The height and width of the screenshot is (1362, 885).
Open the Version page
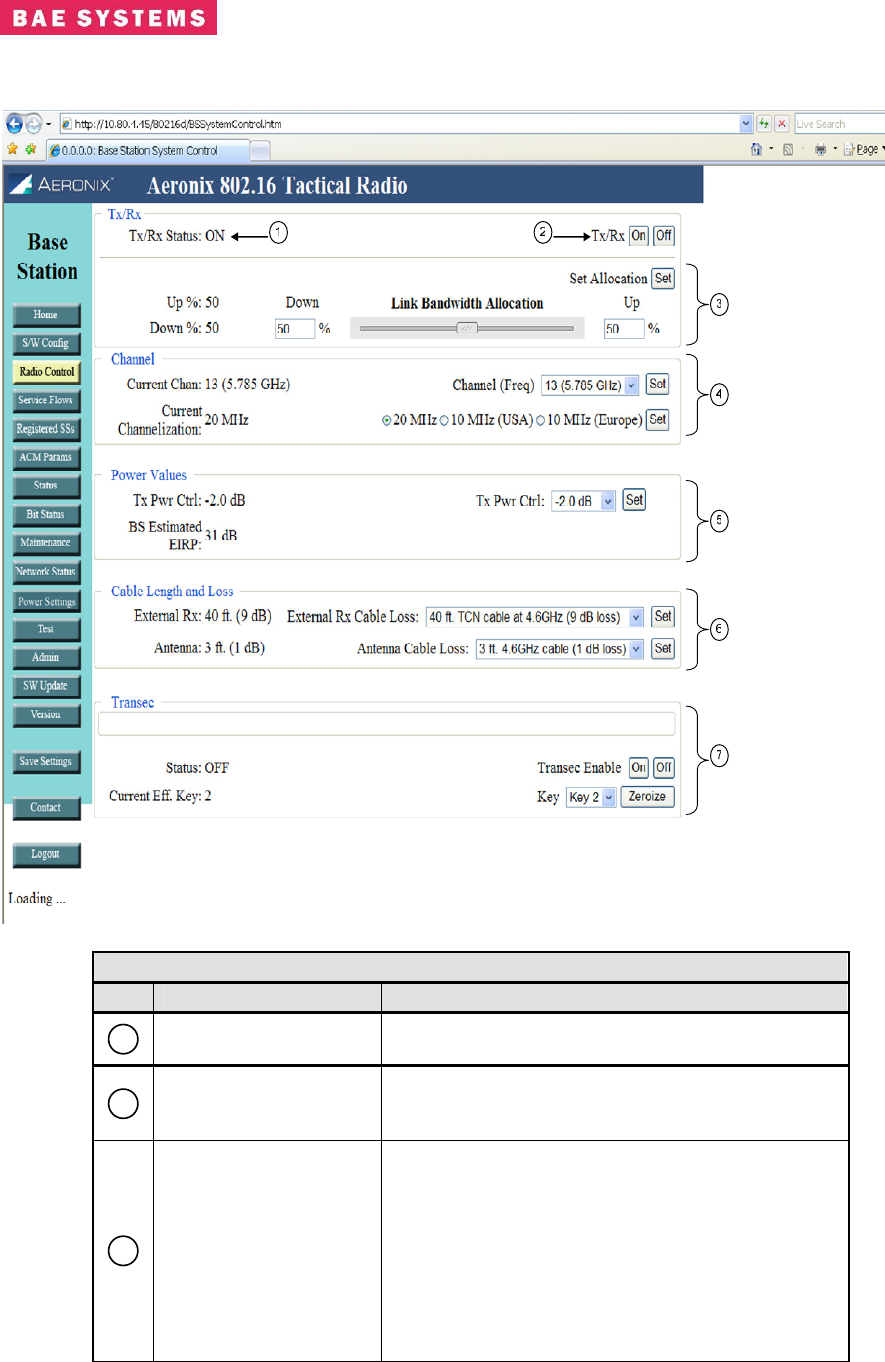point(45,715)
